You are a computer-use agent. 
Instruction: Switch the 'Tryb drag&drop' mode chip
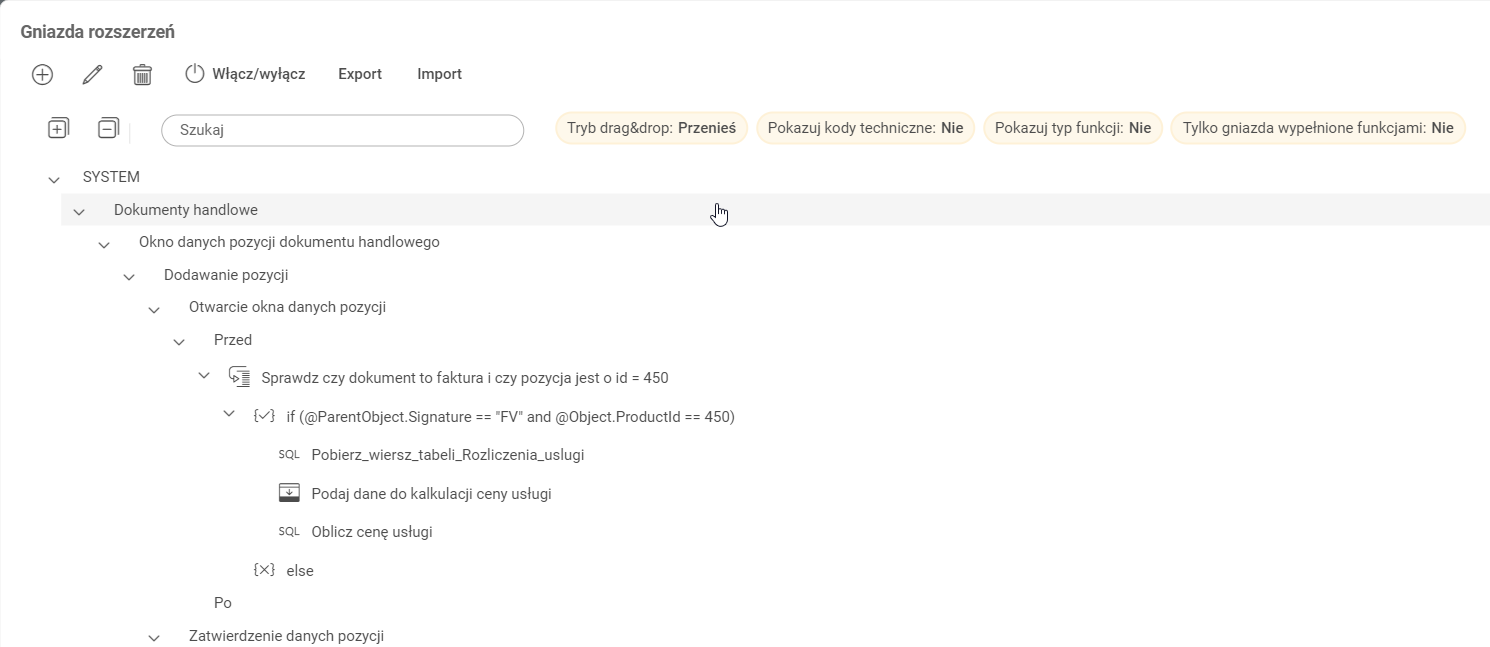pos(651,128)
